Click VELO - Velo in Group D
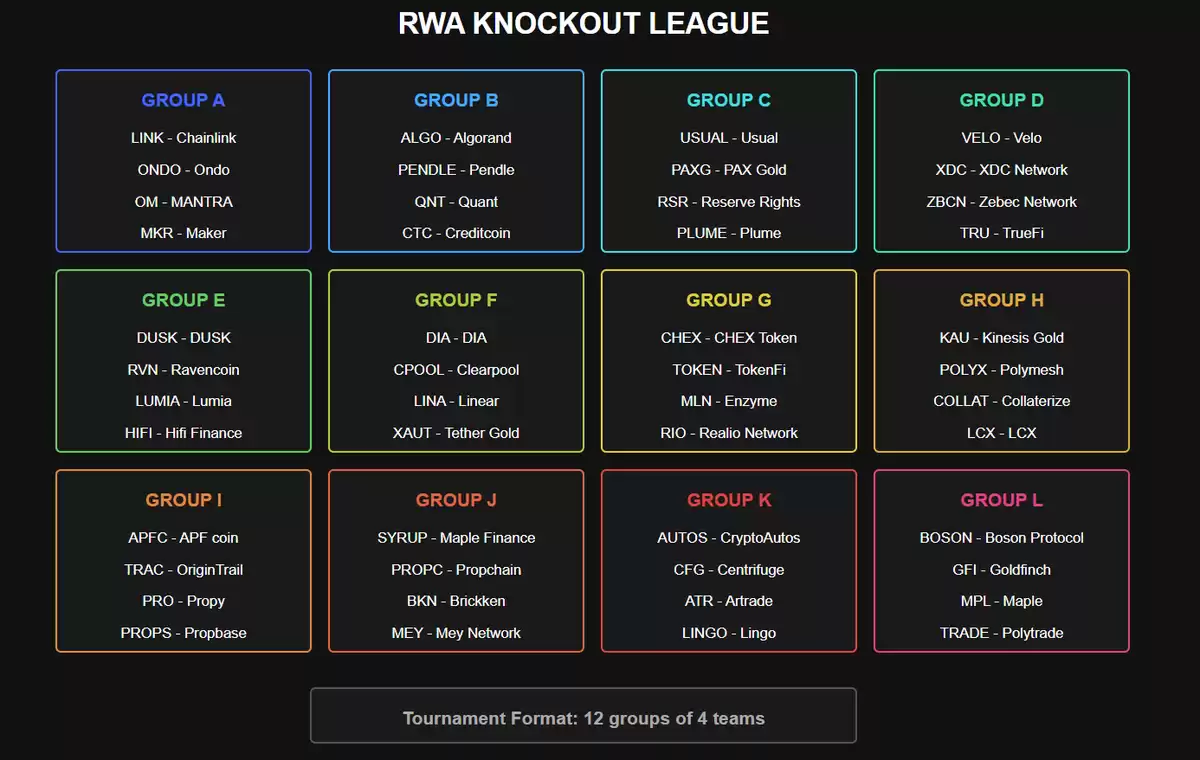 coord(1002,138)
